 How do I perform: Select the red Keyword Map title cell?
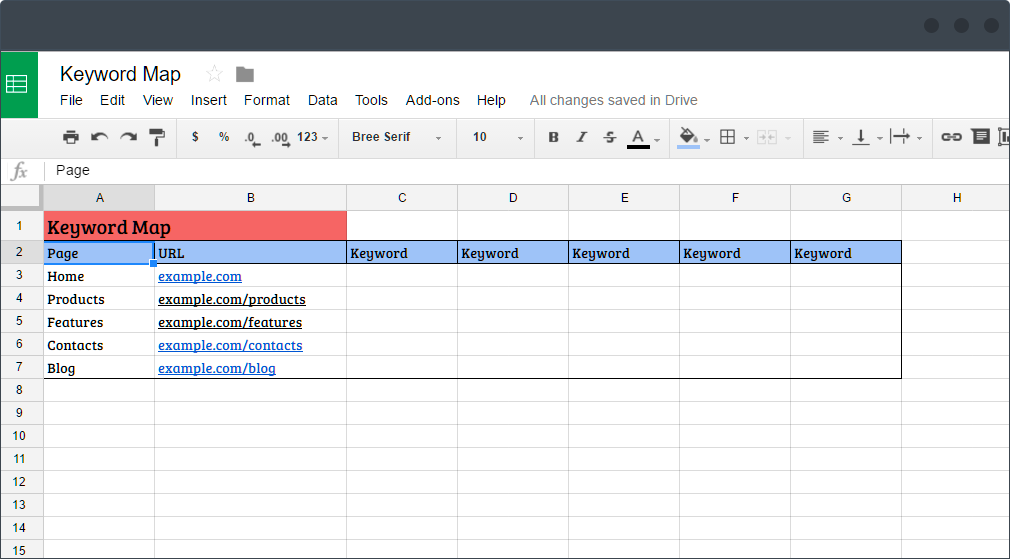(x=195, y=226)
